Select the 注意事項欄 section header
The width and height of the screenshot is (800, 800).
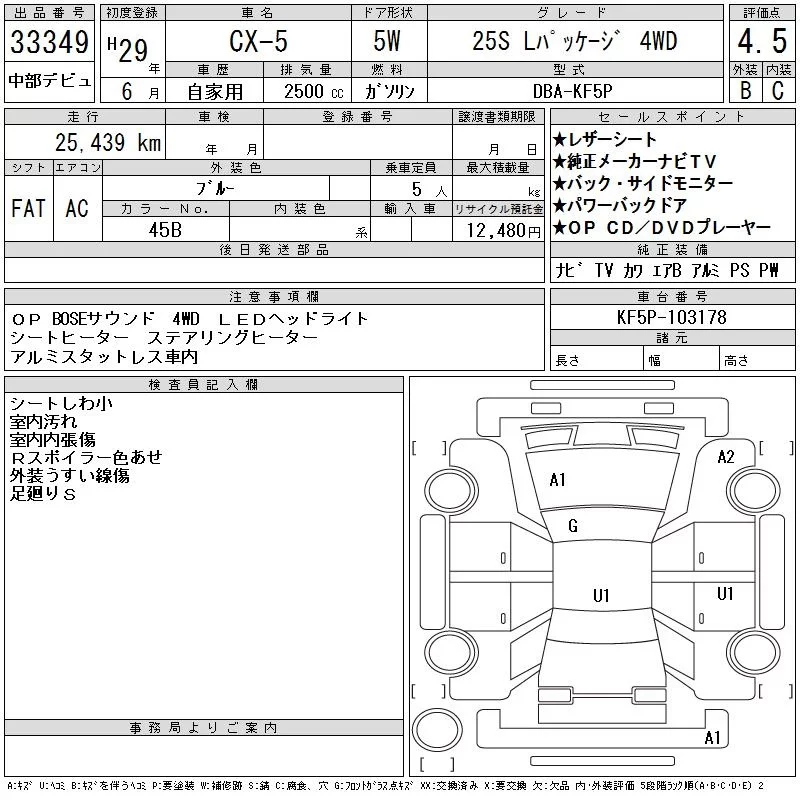(274, 296)
